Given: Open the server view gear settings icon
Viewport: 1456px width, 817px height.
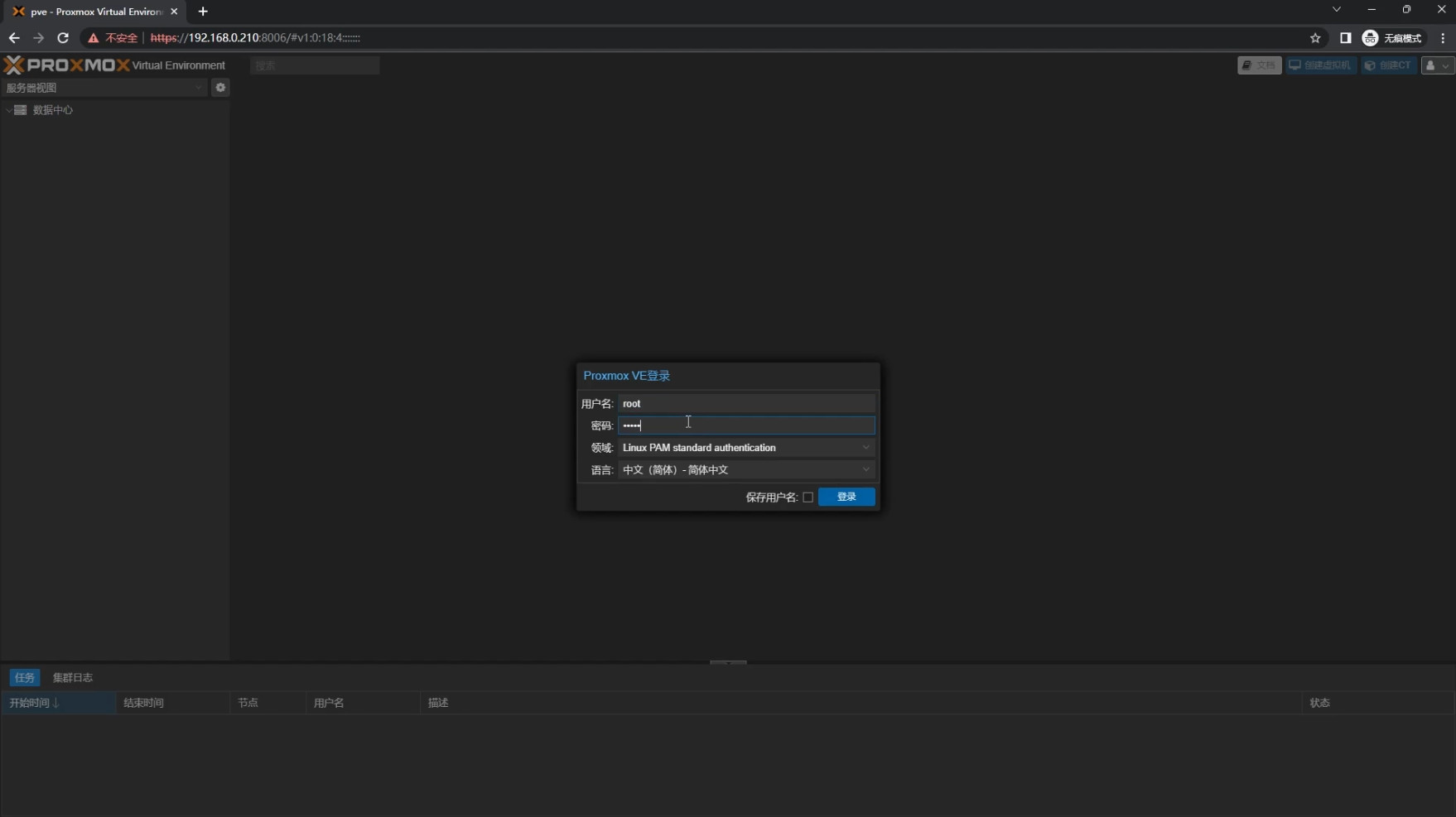Looking at the screenshot, I should click(x=220, y=87).
